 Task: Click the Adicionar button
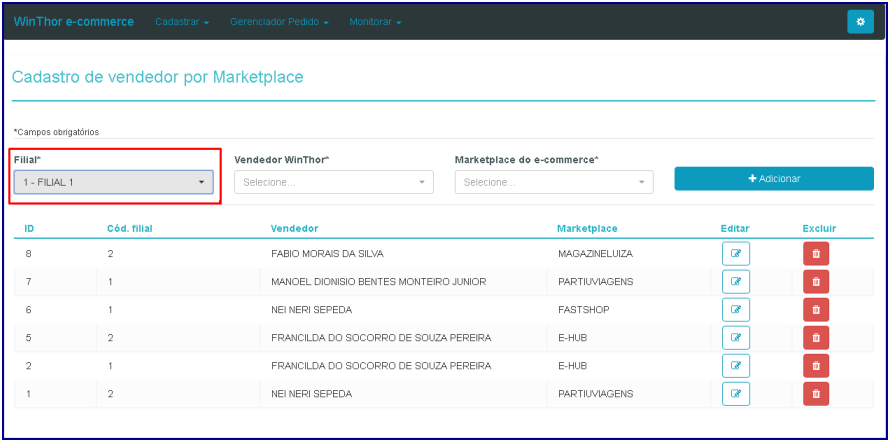point(774,178)
